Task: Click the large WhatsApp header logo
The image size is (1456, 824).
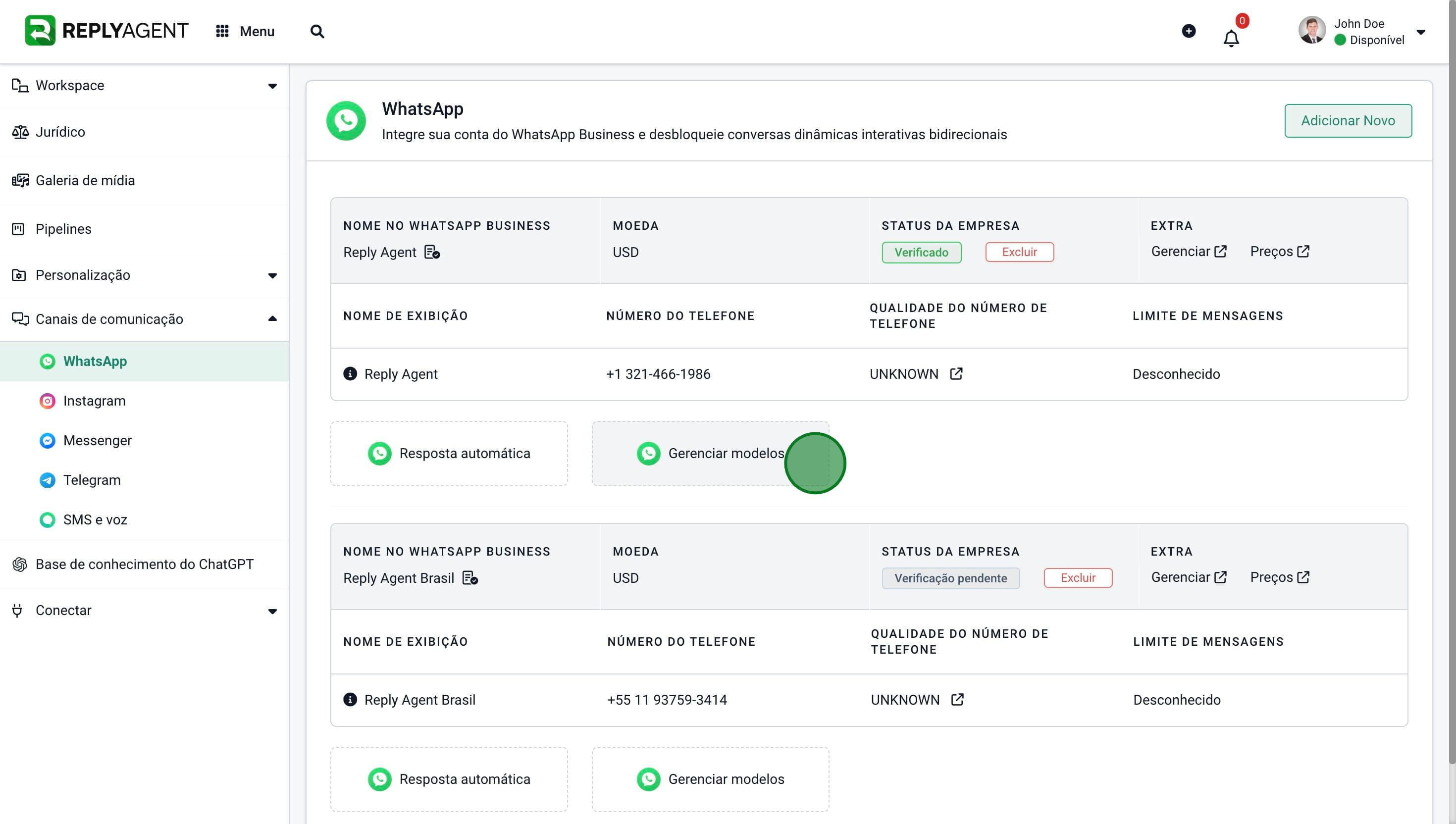Action: pos(346,120)
